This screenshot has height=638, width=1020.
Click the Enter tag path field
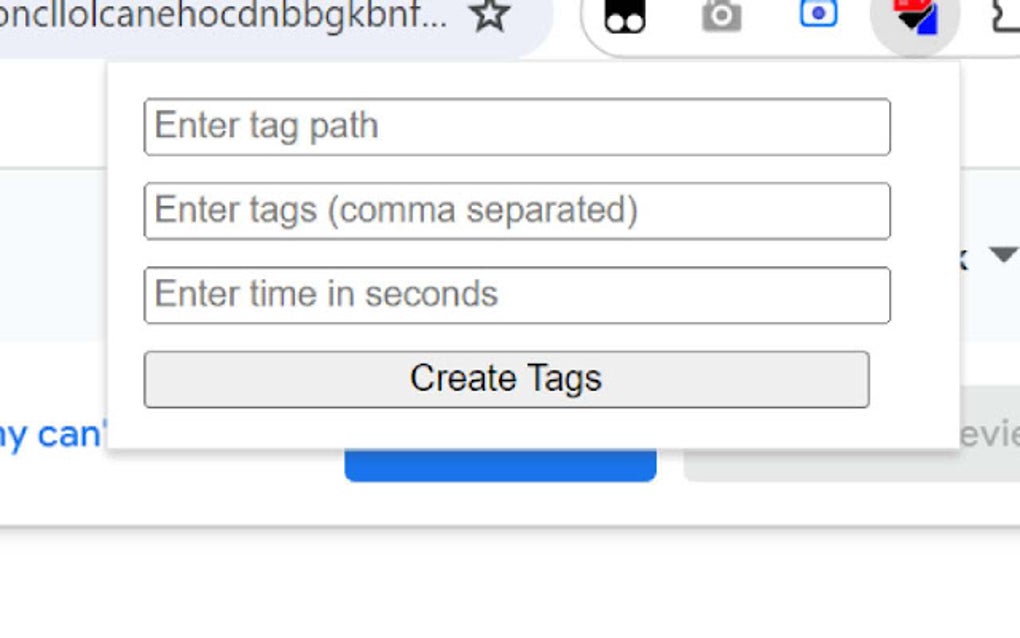point(517,126)
